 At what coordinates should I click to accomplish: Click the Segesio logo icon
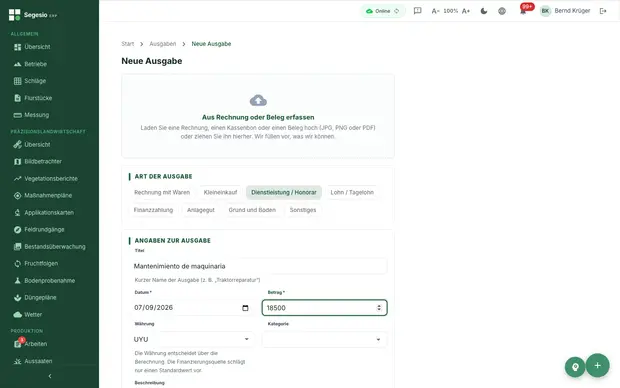[15, 15]
